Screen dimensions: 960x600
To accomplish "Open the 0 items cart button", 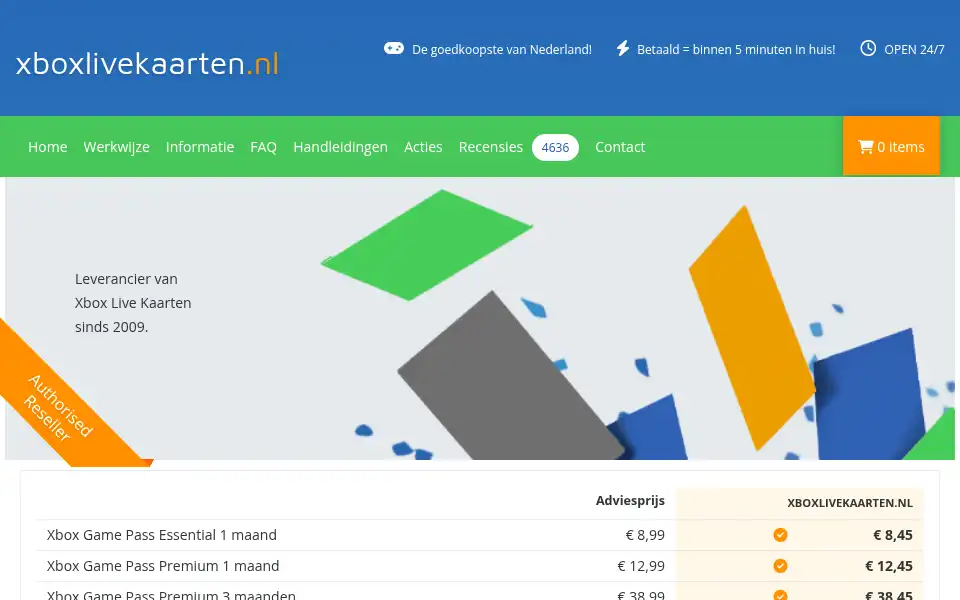I will click(891, 146).
